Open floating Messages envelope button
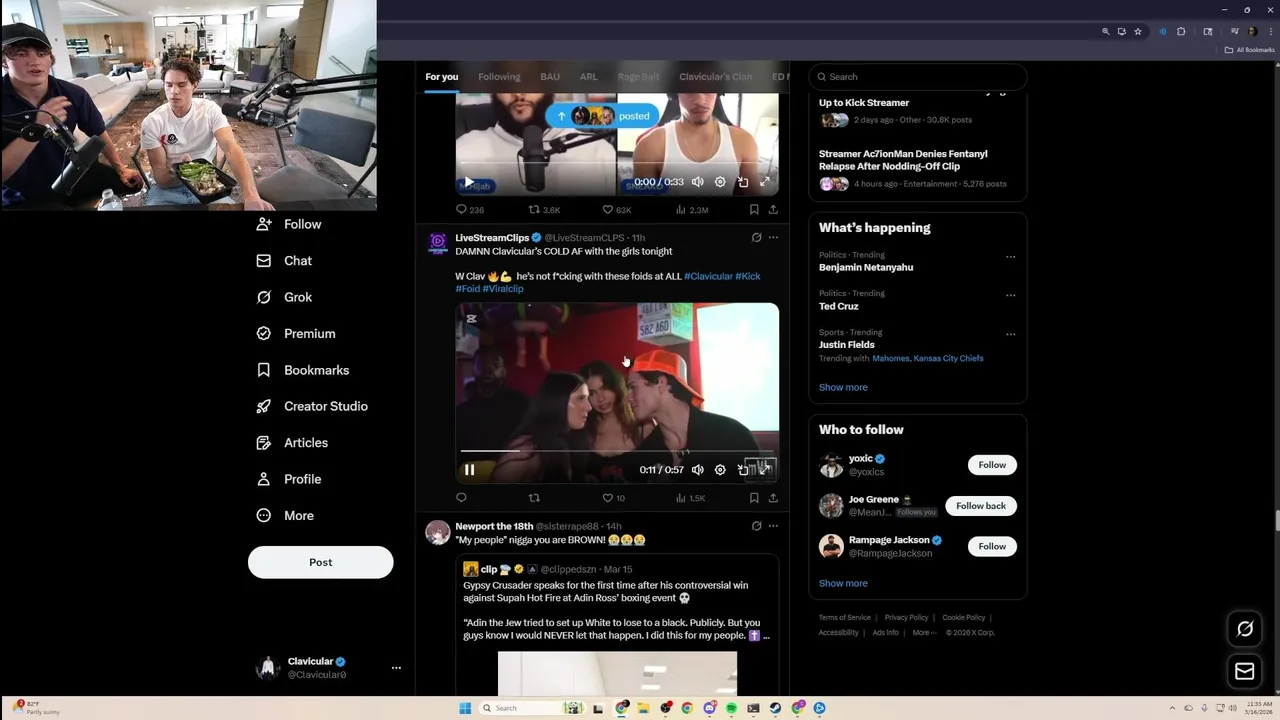The image size is (1280, 720). (1245, 672)
